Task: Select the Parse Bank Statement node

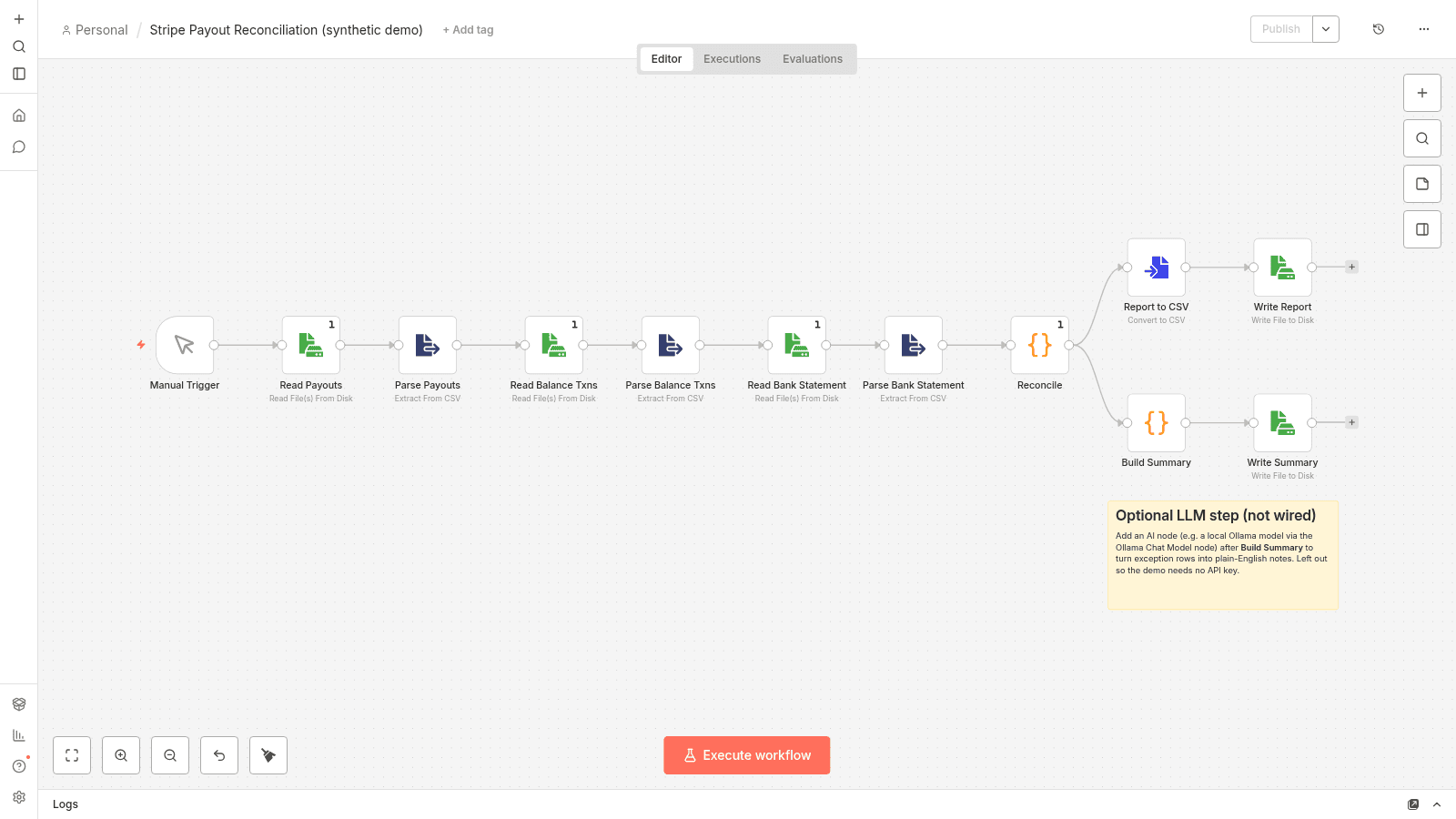Action: [914, 345]
